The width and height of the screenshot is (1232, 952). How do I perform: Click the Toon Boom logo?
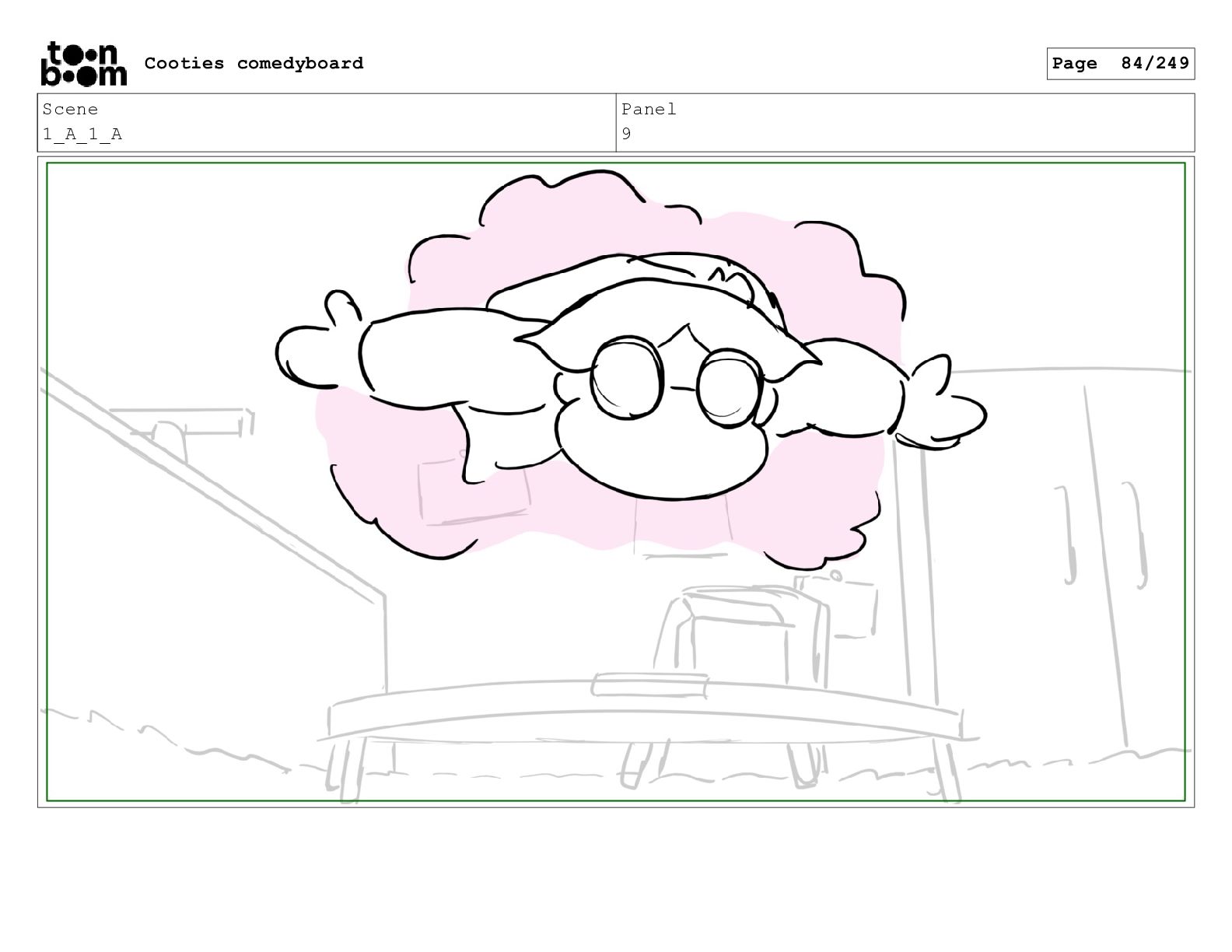[x=83, y=63]
